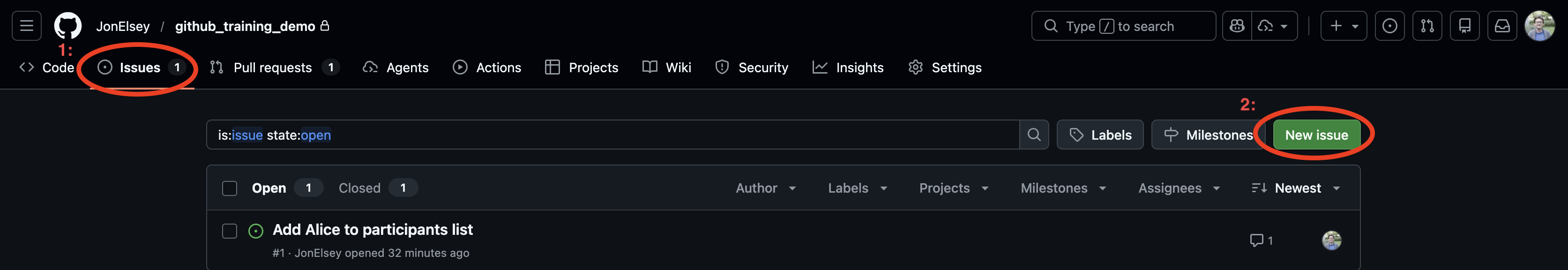Expand the Author filter dropdown
Image resolution: width=1568 pixels, height=270 pixels.
[x=765, y=188]
